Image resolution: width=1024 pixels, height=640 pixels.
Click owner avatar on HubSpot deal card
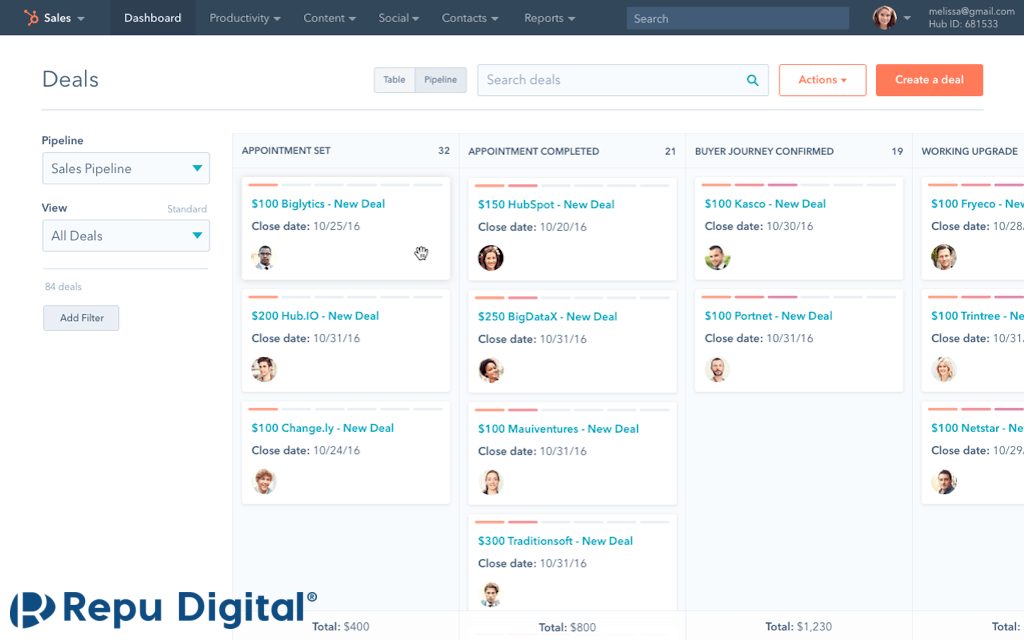tap(490, 258)
